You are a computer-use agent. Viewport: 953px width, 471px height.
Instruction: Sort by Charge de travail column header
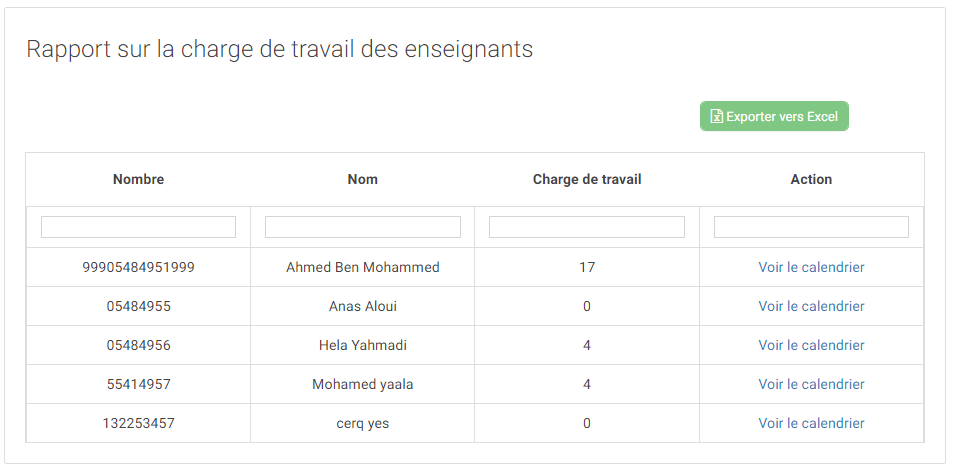point(587,179)
